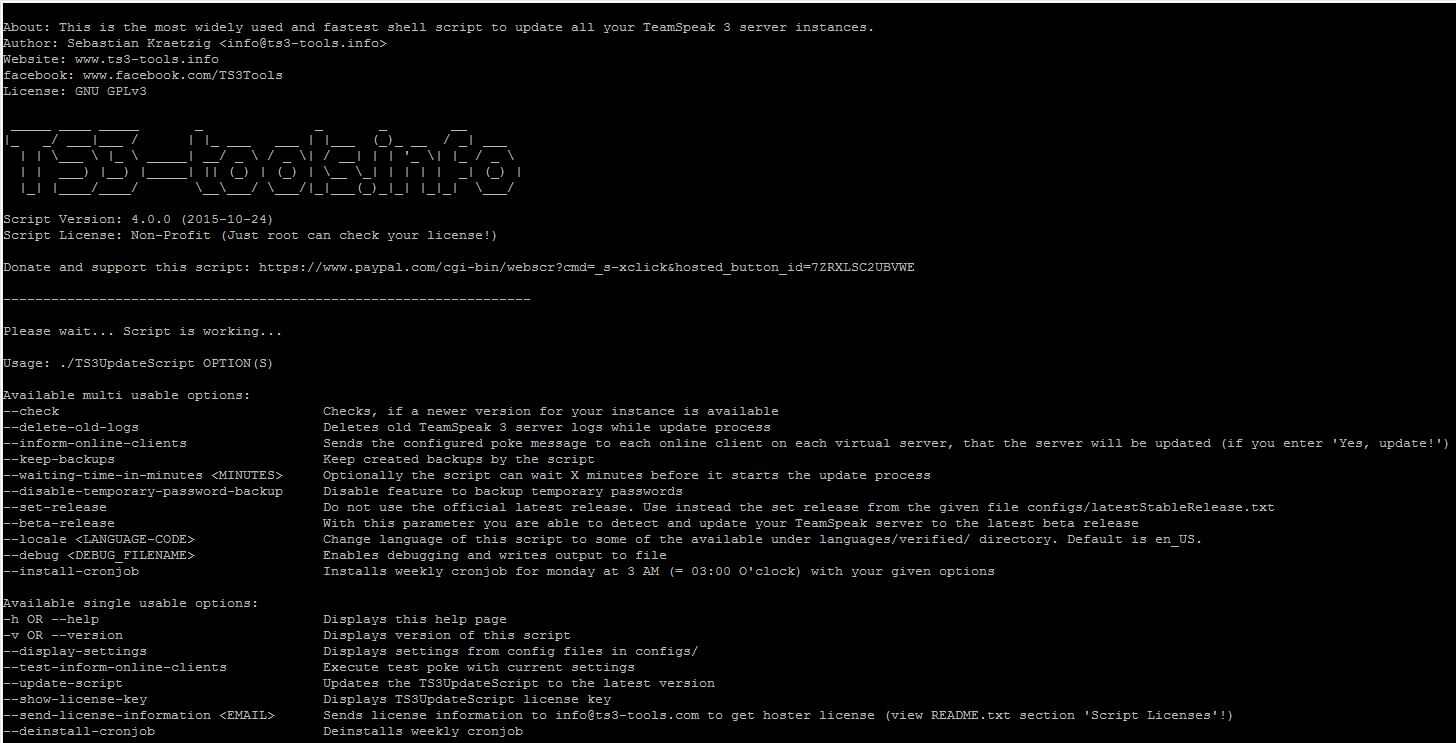Click the --update-script option
This screenshot has height=743, width=1456.
pos(63,684)
